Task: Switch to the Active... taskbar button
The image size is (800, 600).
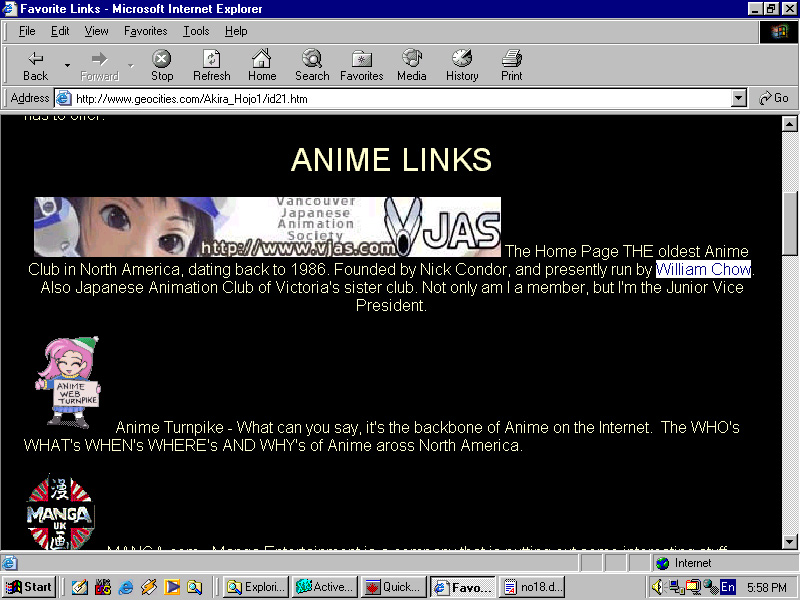Action: [325, 587]
